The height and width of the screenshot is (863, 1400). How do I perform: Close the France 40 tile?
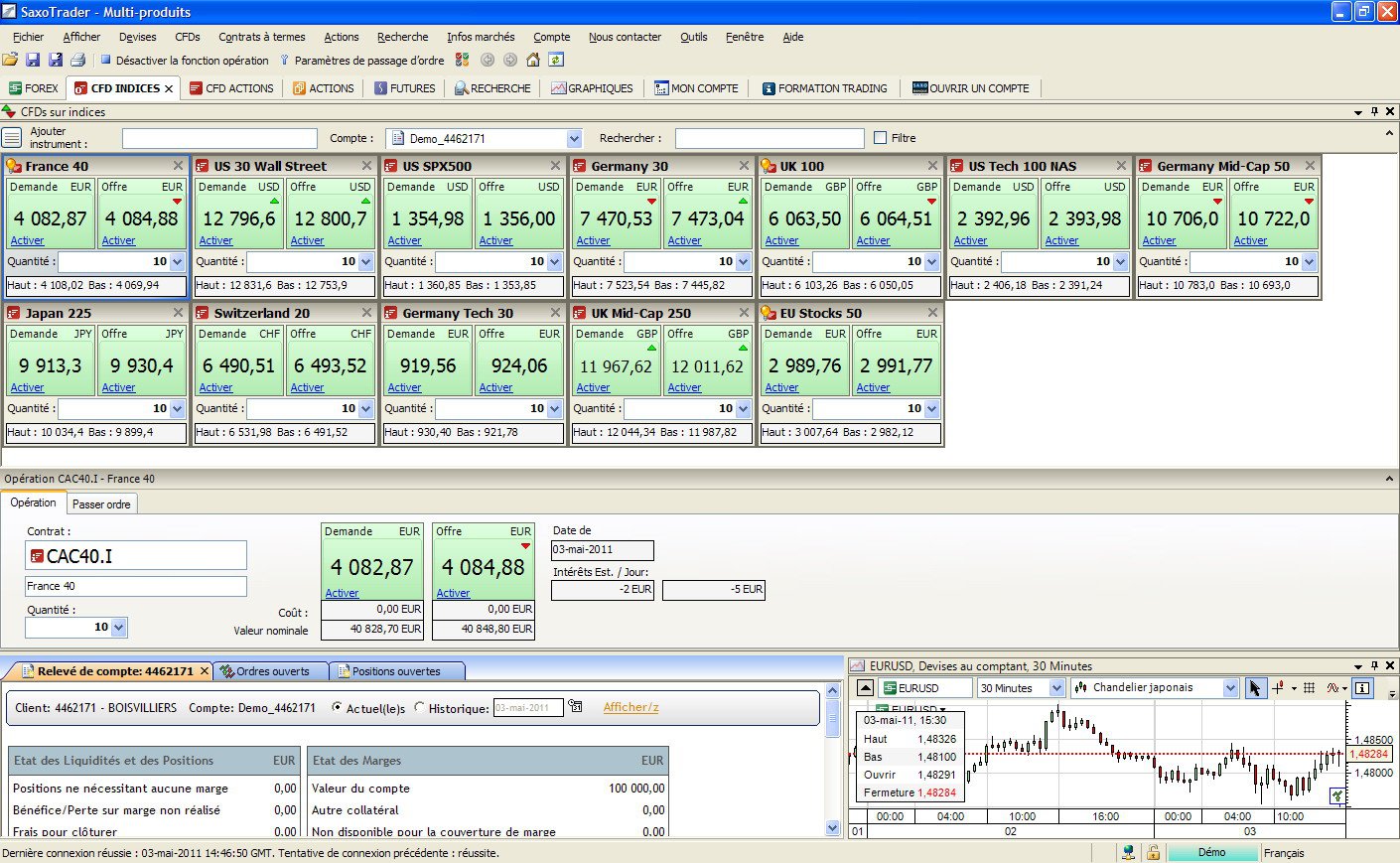coord(179,166)
